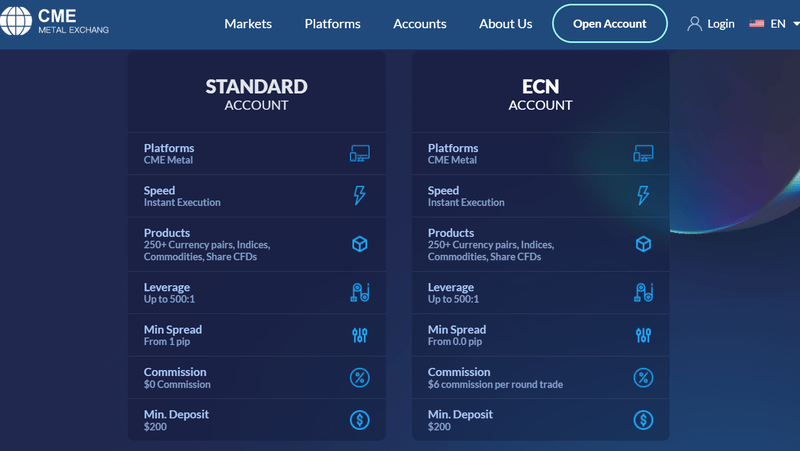The image size is (800, 451).
Task: Click the Standard account Min Spread sliders icon
Action: pos(360,335)
